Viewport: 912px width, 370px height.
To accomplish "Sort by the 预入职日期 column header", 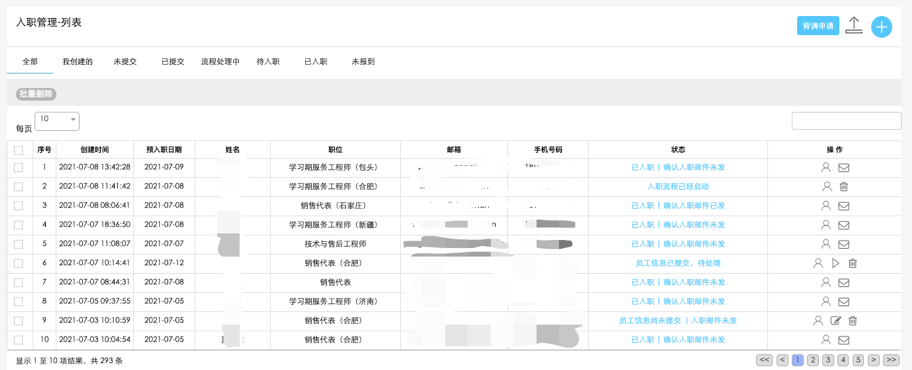I will point(164,150).
